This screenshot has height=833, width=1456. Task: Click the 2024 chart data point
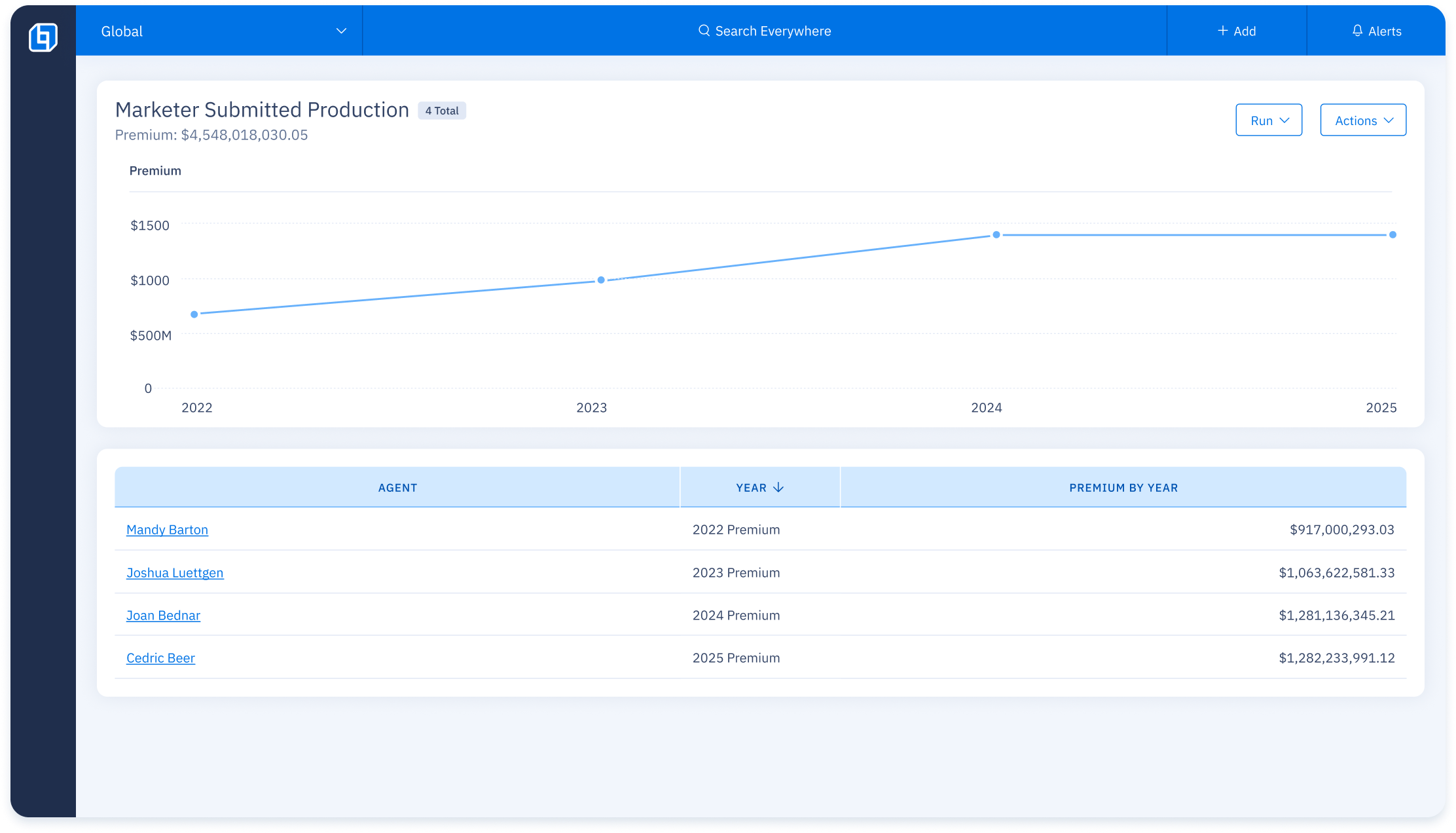(x=996, y=234)
